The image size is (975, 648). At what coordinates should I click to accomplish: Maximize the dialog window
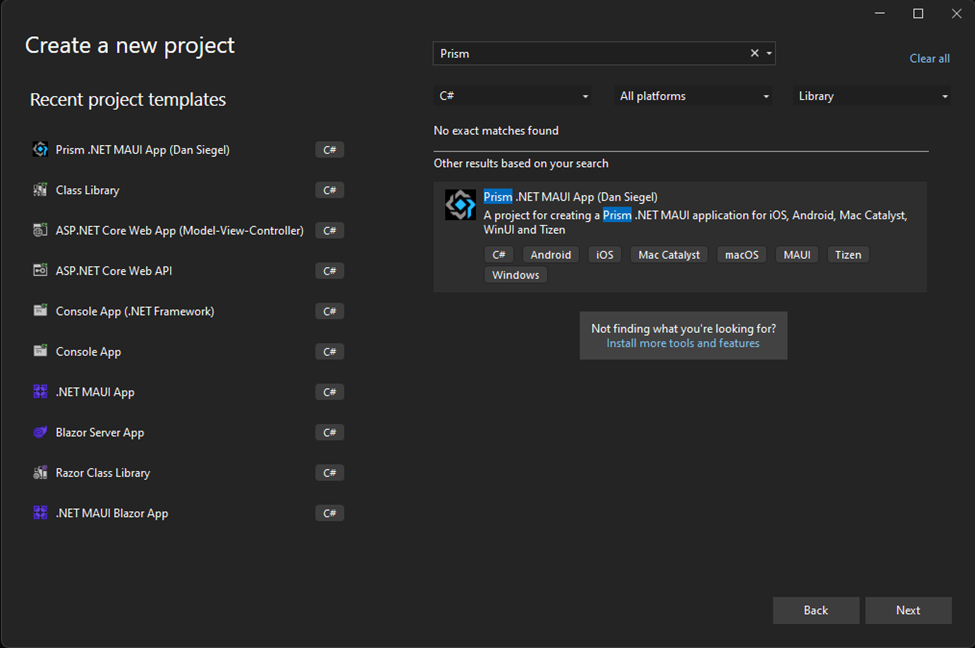[918, 13]
